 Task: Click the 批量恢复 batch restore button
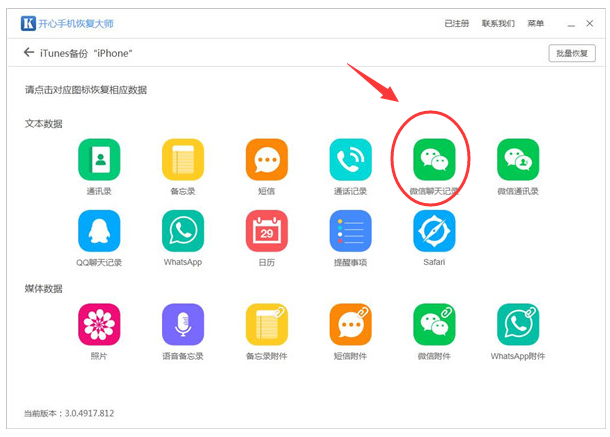click(x=572, y=53)
